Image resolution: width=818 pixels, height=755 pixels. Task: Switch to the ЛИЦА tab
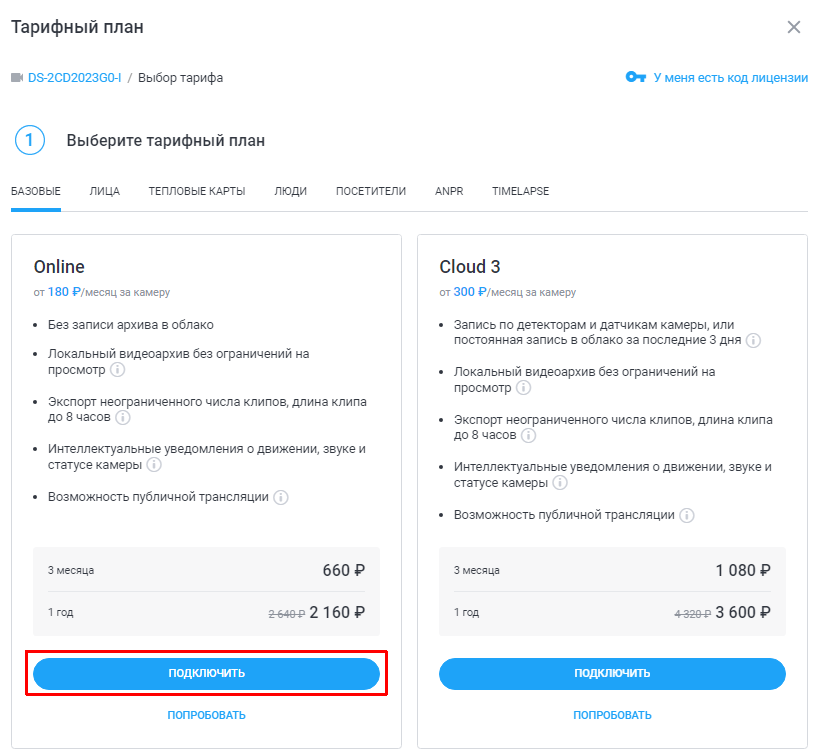coord(104,191)
